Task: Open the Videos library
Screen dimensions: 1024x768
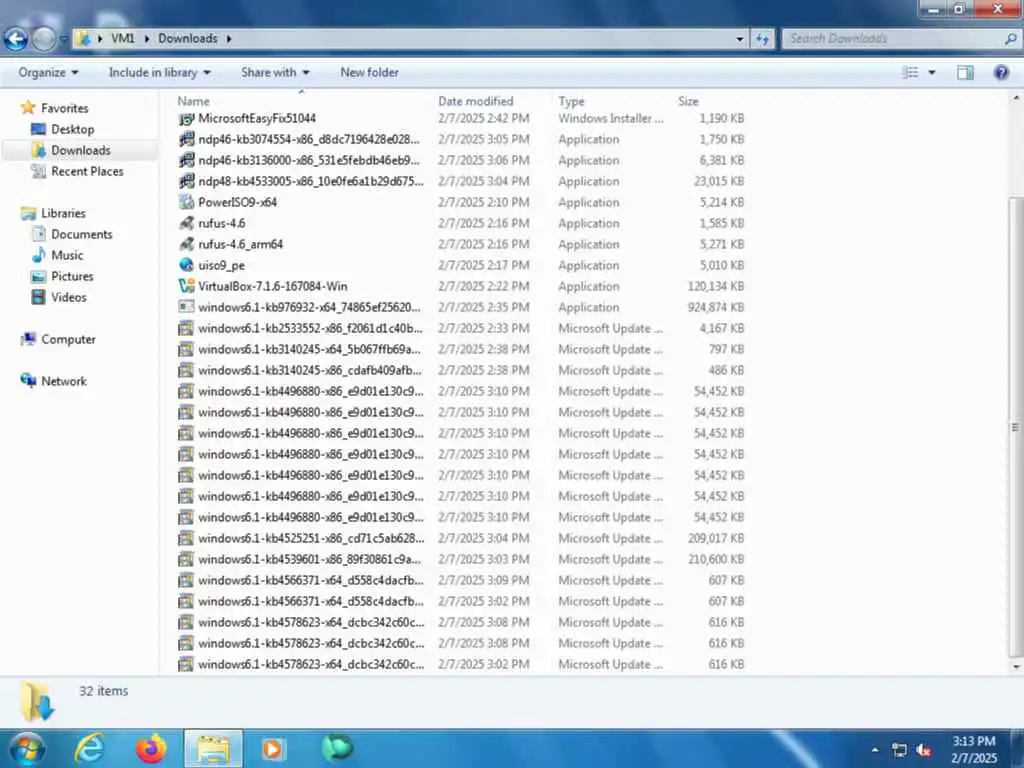Action: tap(68, 297)
